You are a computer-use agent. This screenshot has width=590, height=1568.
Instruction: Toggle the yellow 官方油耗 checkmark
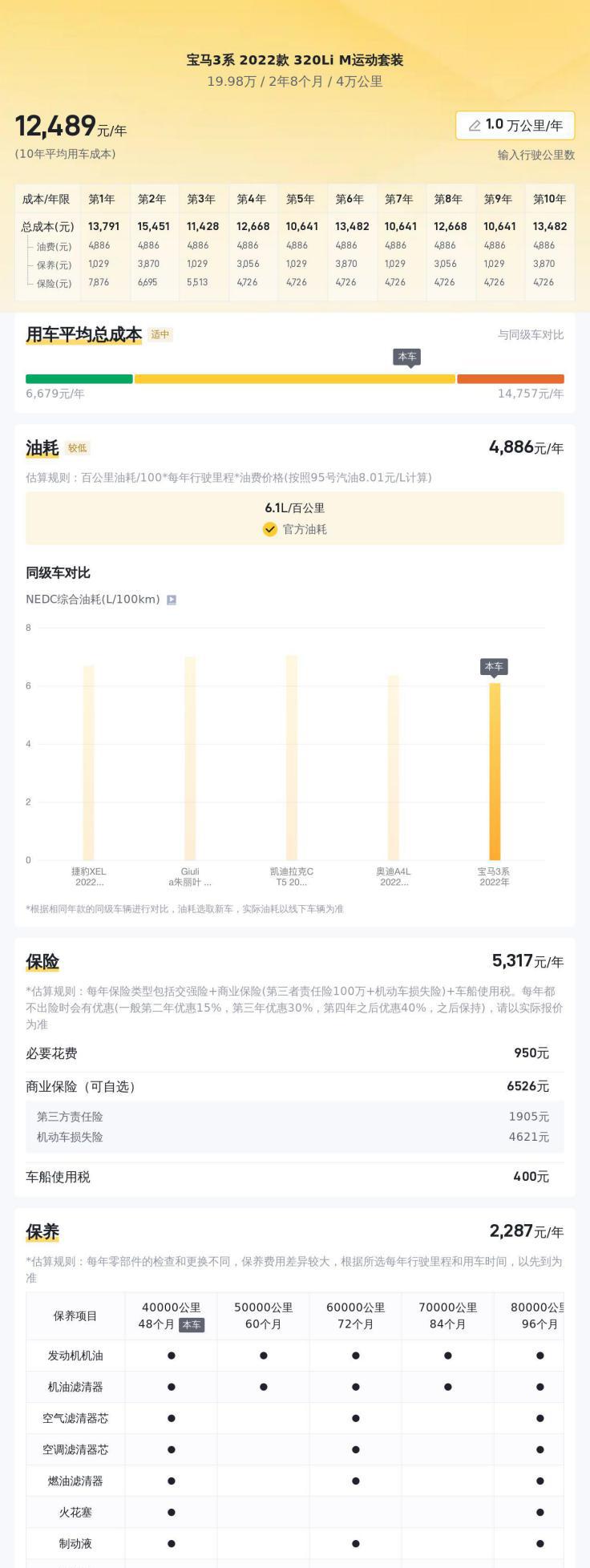click(x=270, y=529)
